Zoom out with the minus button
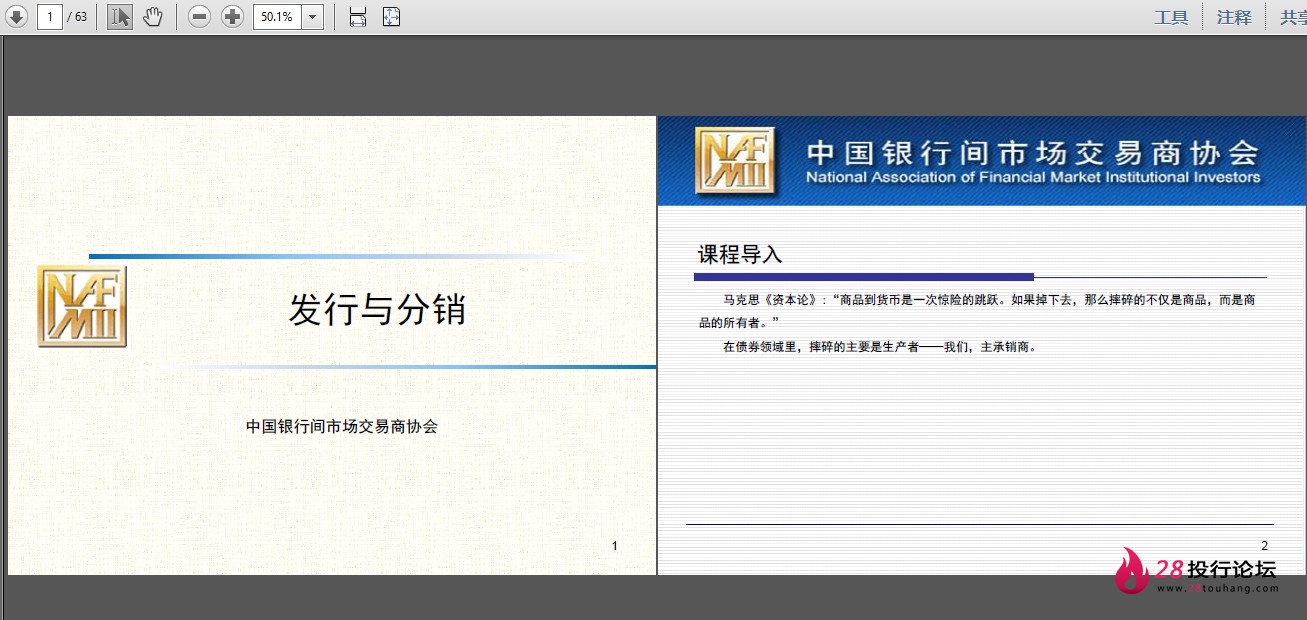 [200, 16]
